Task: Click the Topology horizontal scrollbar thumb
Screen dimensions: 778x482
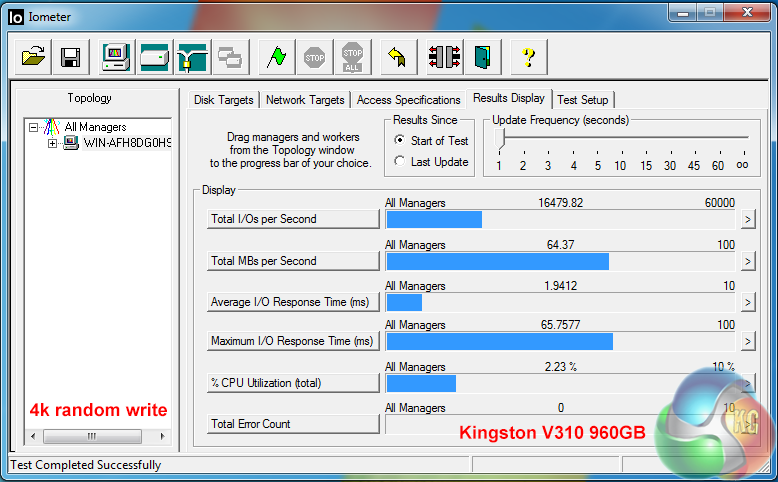Action: coord(92,436)
